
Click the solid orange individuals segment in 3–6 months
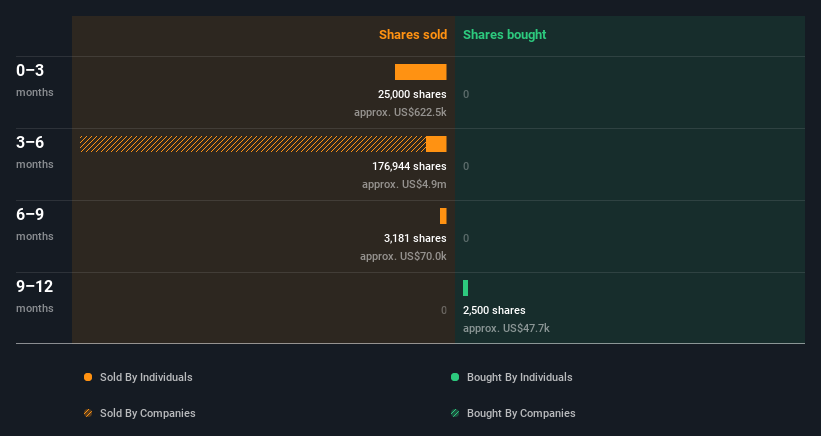(436, 144)
